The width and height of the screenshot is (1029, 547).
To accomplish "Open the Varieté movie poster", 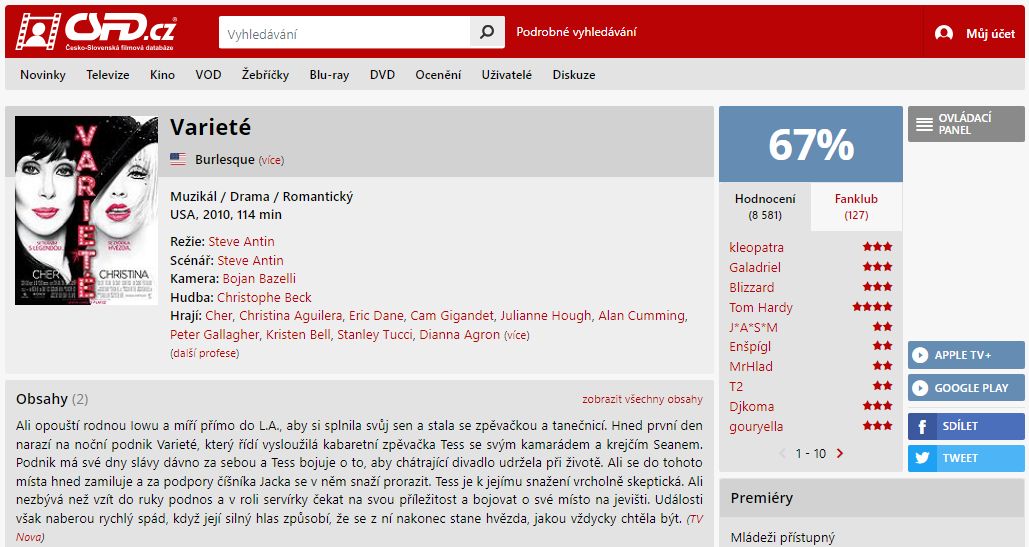I will 87,211.
